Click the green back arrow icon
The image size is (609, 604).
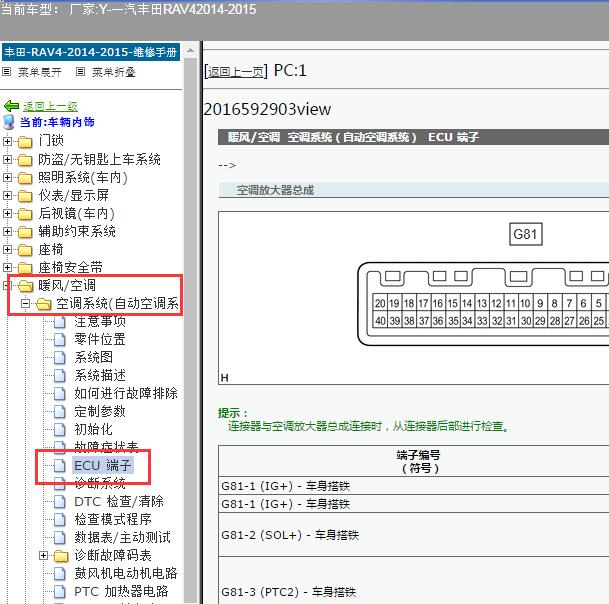coord(11,106)
